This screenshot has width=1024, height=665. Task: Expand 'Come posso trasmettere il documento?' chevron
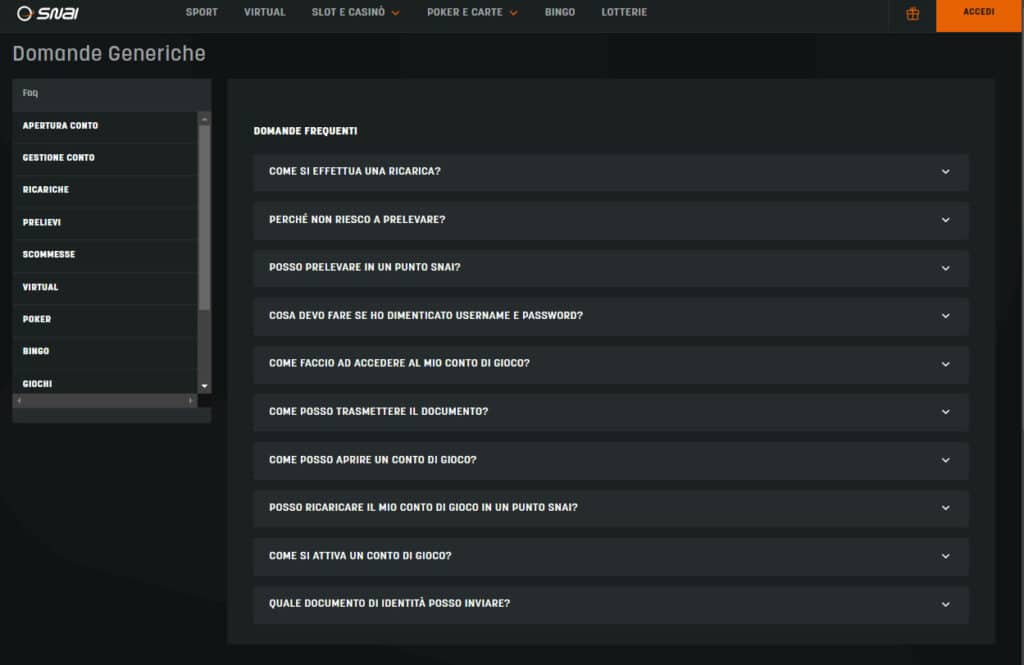pos(945,412)
